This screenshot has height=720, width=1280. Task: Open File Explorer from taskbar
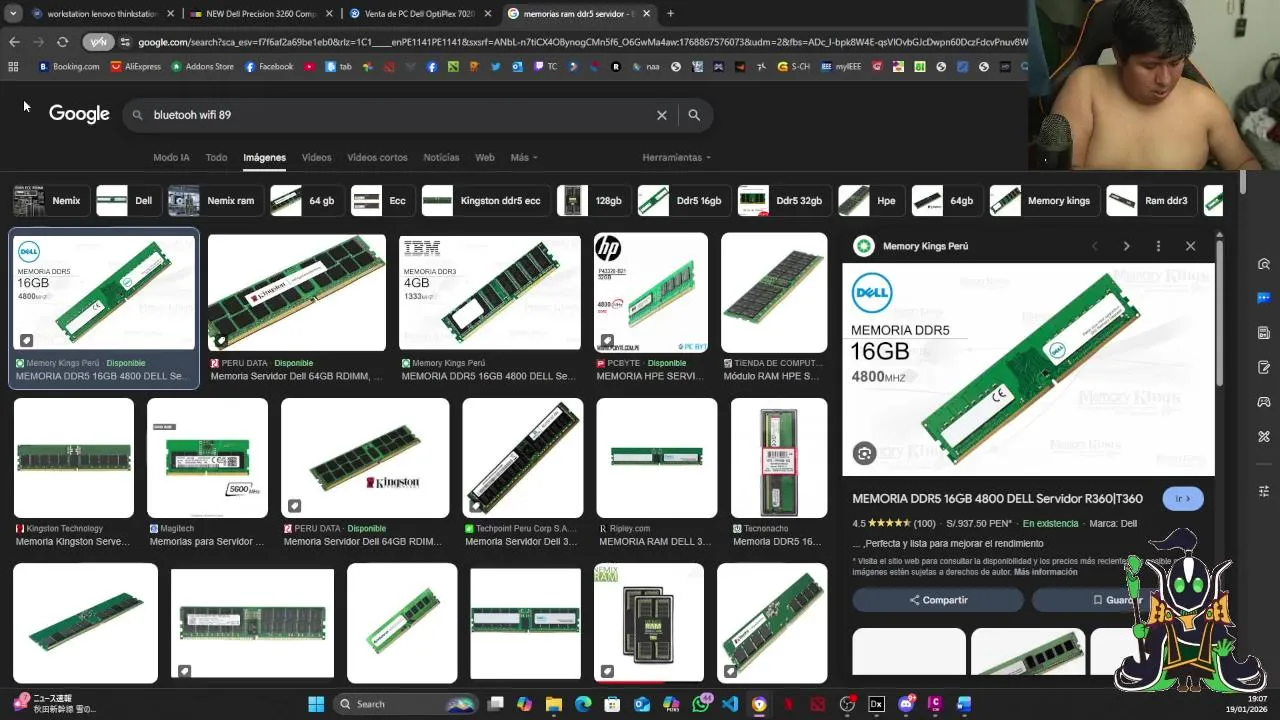(x=554, y=704)
